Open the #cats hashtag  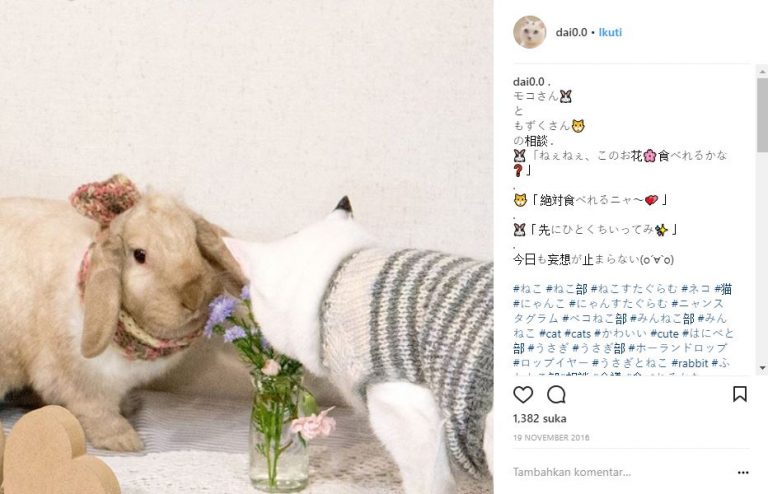coord(577,334)
